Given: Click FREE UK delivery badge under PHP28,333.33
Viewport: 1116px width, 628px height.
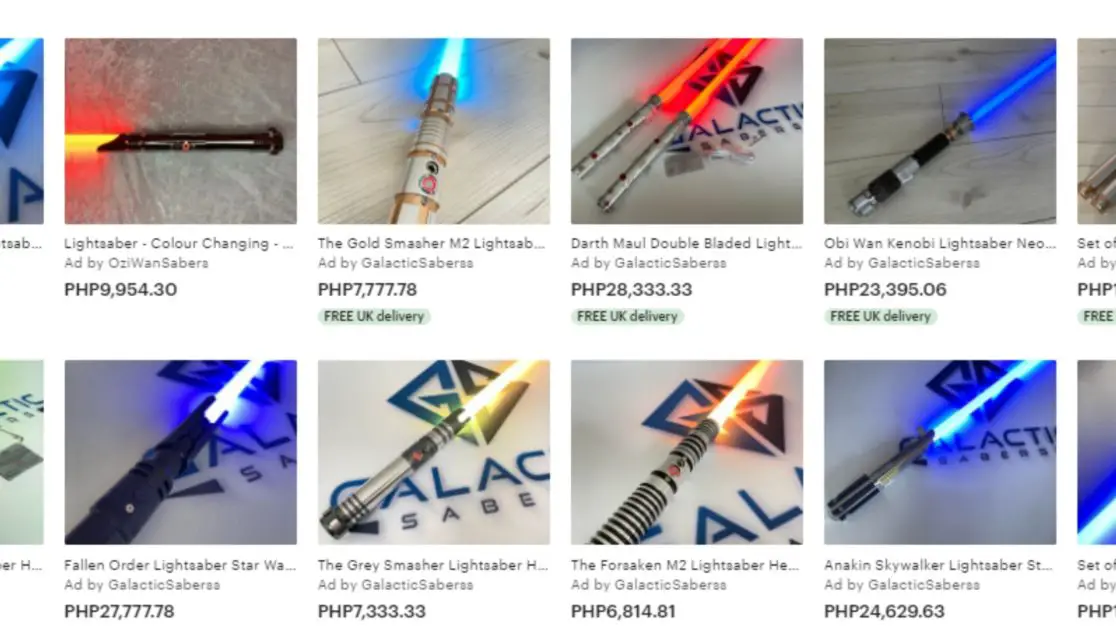Looking at the screenshot, I should (x=627, y=316).
